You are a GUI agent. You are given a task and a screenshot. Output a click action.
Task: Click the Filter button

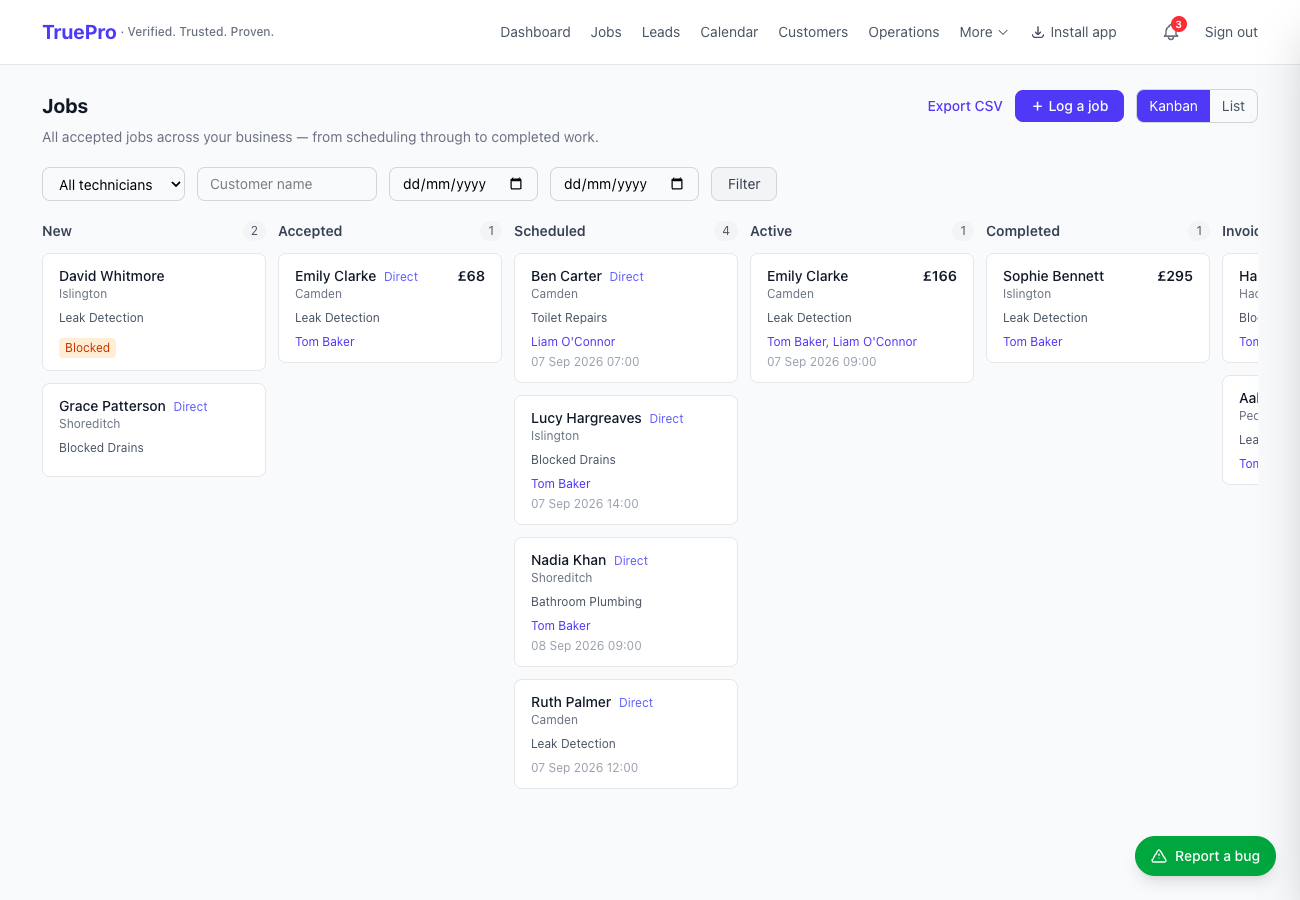[x=744, y=184]
